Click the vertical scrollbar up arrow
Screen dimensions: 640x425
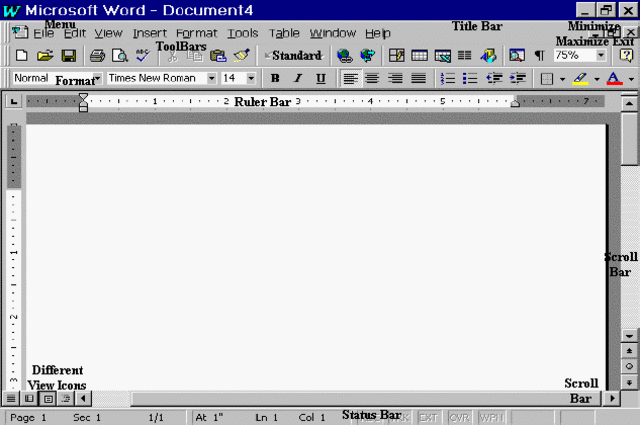[x=629, y=103]
